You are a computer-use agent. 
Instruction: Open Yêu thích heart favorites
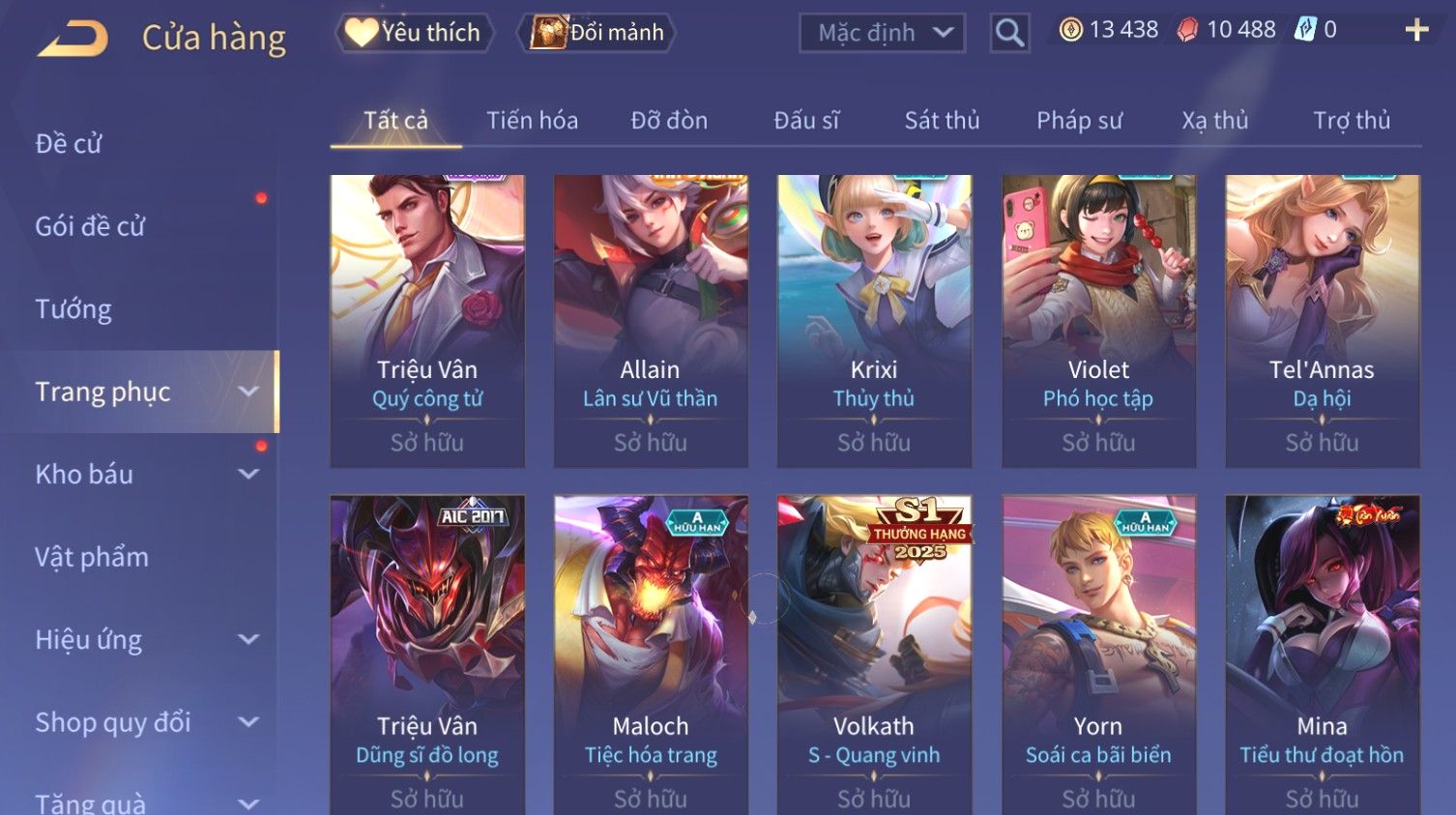pos(414,33)
